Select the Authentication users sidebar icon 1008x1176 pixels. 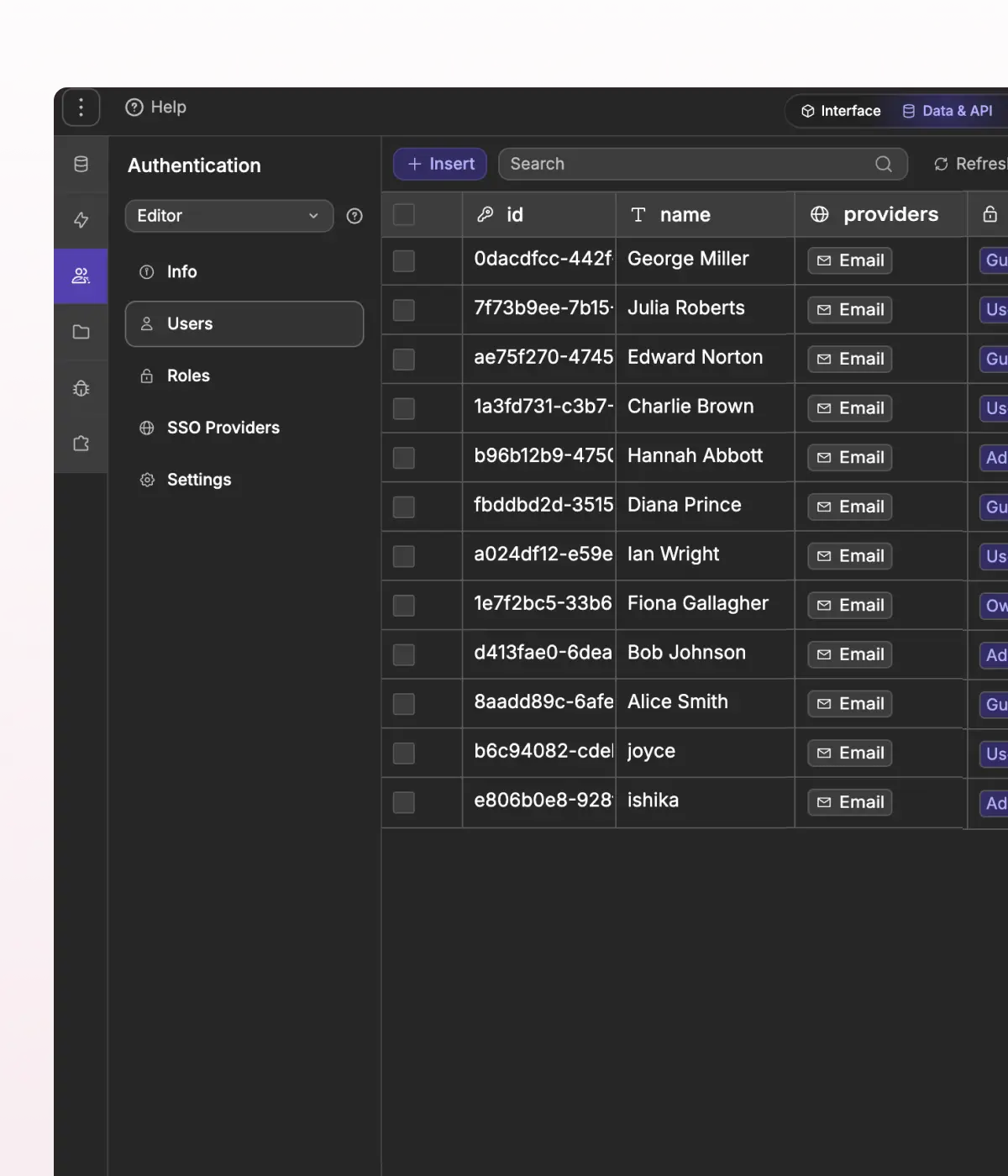81,276
